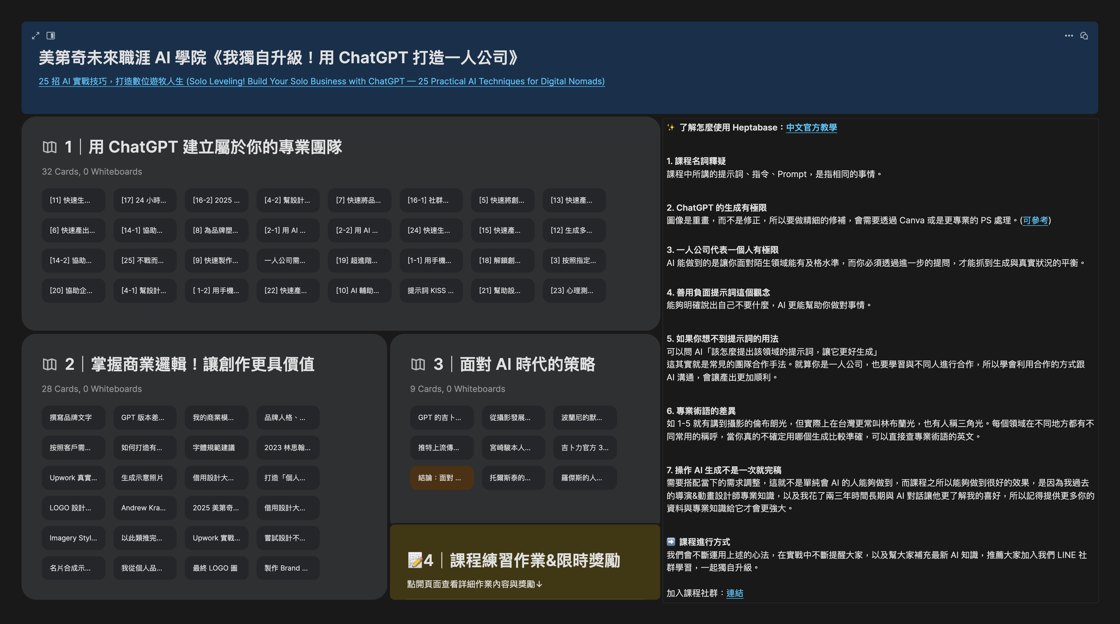1120x624 pixels.
Task: Open card Andrew Kra...
Action: click(144, 508)
